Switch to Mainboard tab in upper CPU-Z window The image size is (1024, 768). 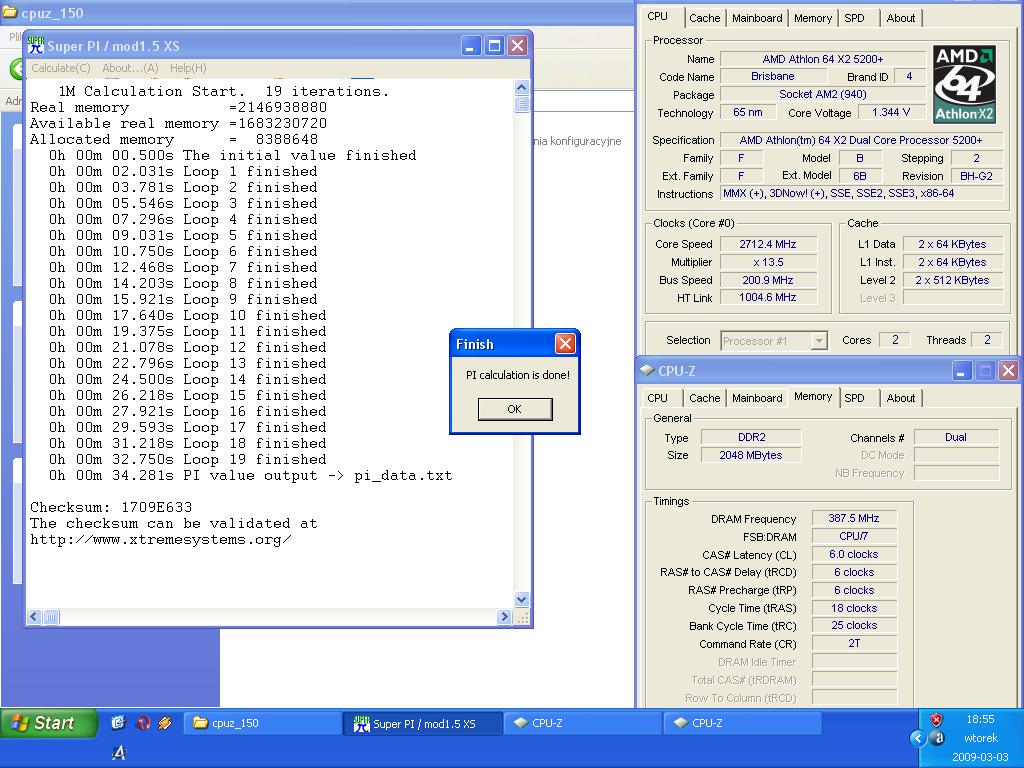pyautogui.click(x=757, y=18)
